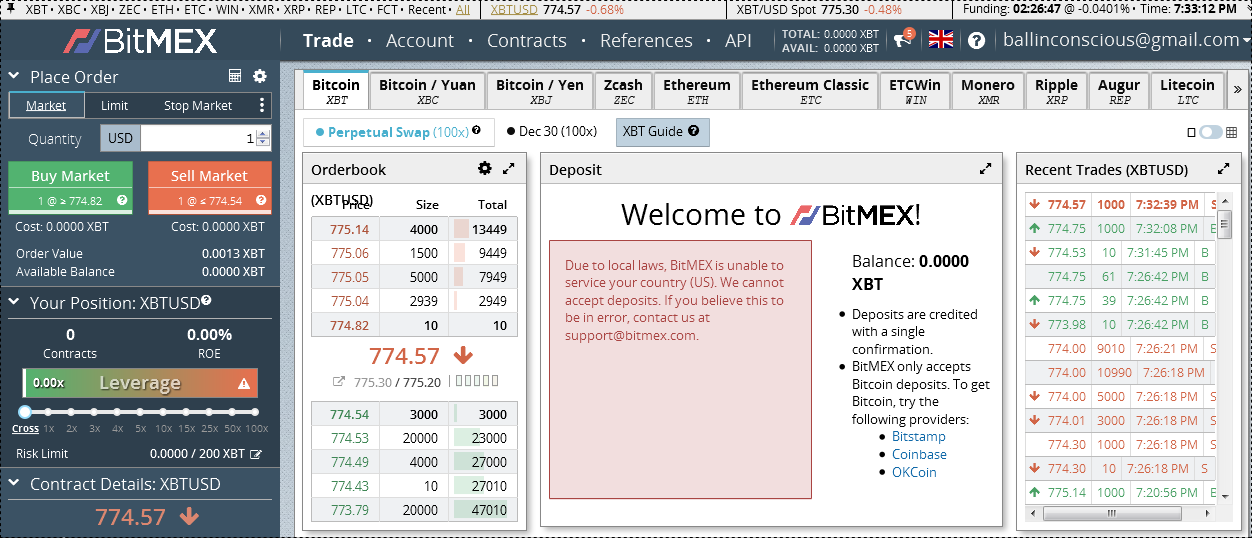The width and height of the screenshot is (1252, 538).
Task: Select Stop Market order type
Action: point(198,105)
